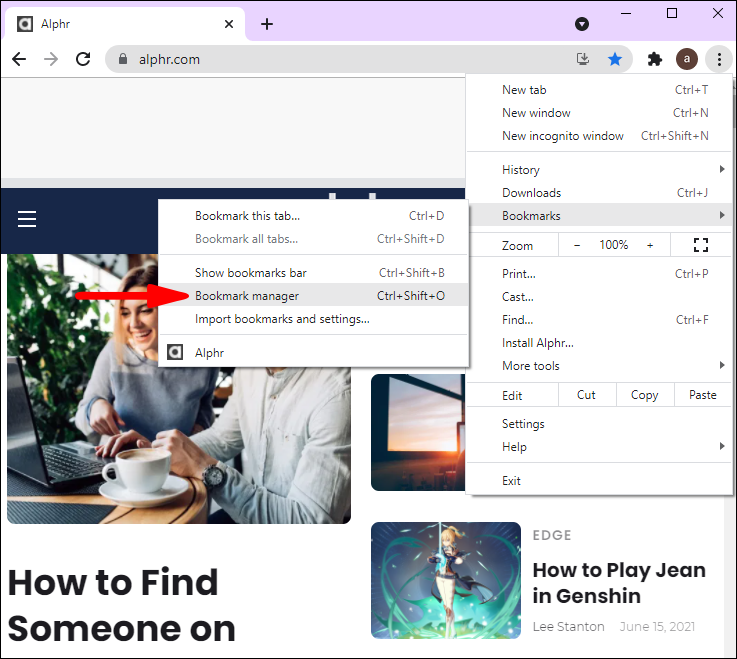Open How to Play Jean article link
The width and height of the screenshot is (737, 659).
(x=619, y=583)
